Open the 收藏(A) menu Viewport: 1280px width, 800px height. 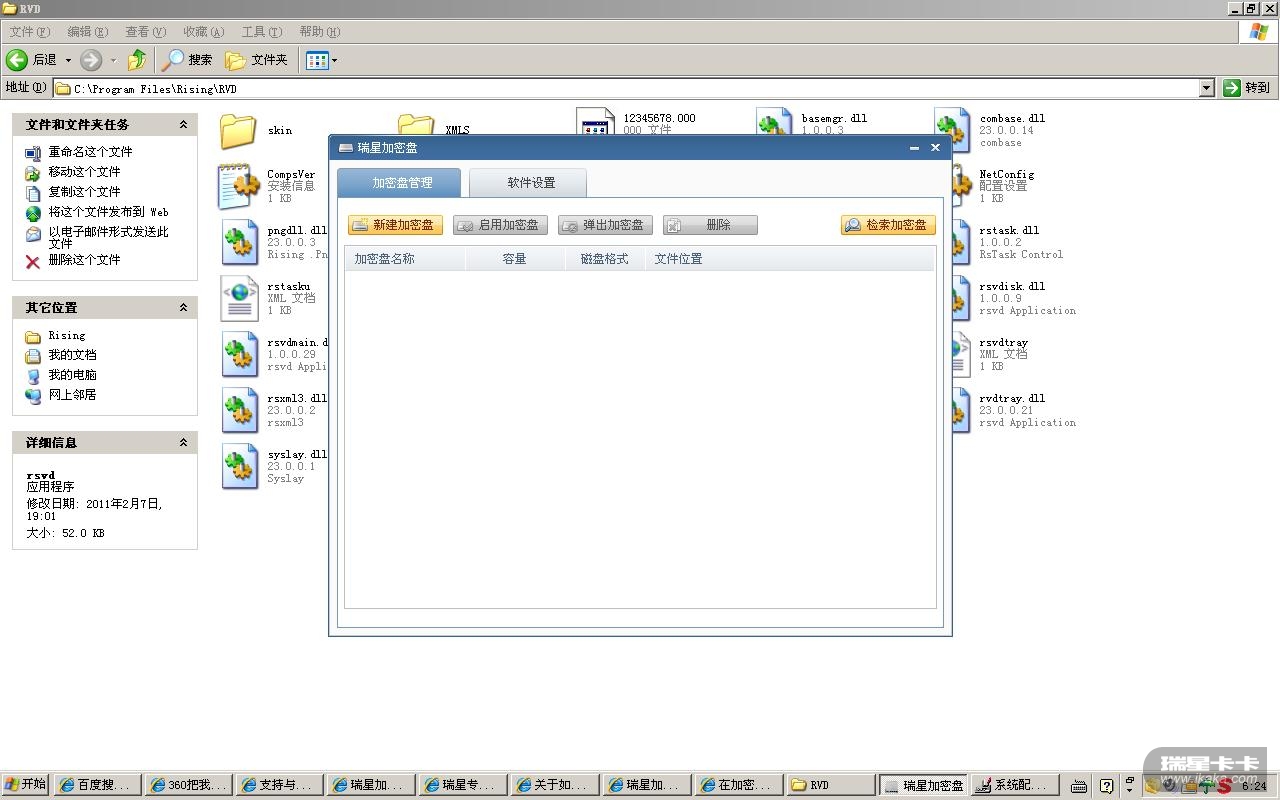[203, 32]
